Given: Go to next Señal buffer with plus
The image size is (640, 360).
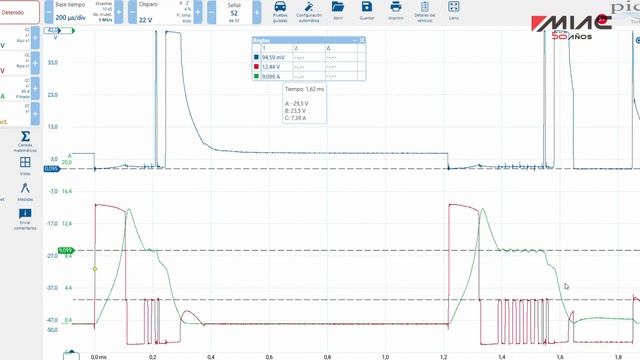Looking at the screenshot, I should pos(257,12).
